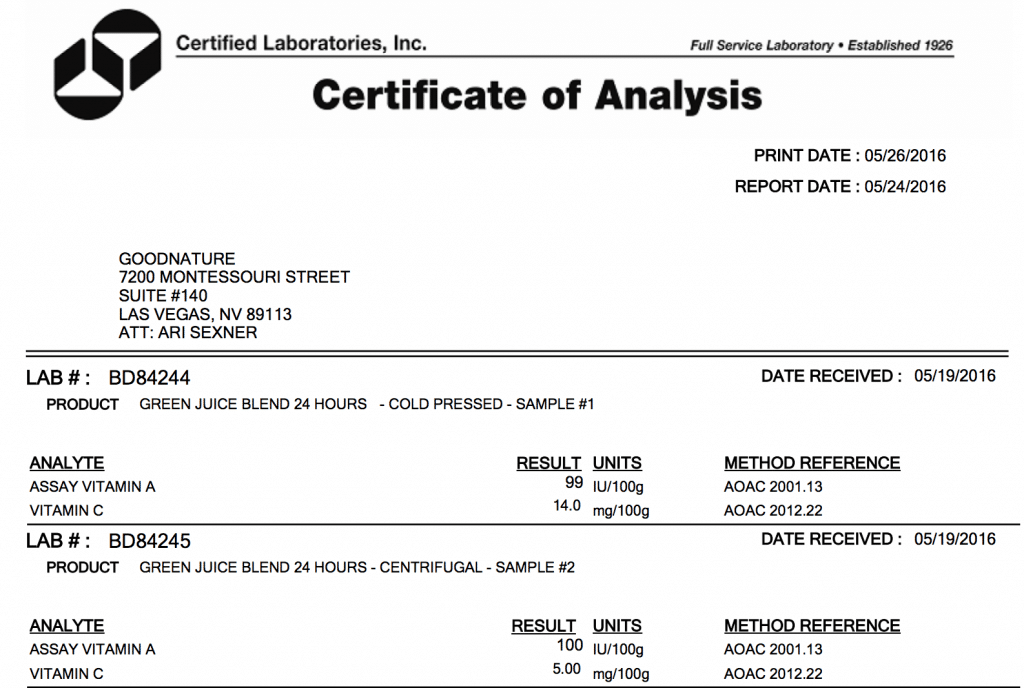This screenshot has width=1024, height=688.
Task: Select lab number BD84245
Action: (x=150, y=541)
